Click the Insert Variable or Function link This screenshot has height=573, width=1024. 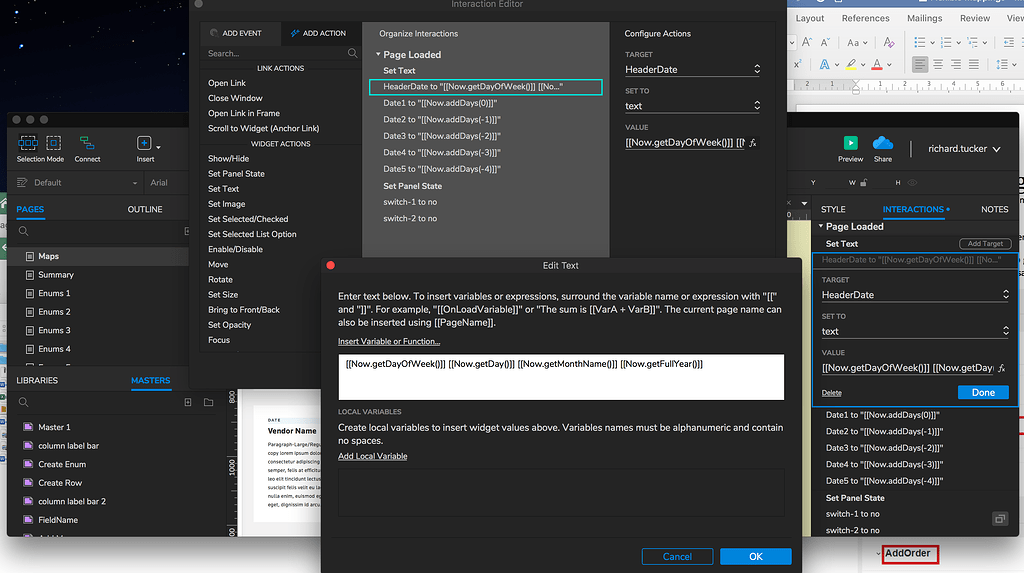(389, 342)
